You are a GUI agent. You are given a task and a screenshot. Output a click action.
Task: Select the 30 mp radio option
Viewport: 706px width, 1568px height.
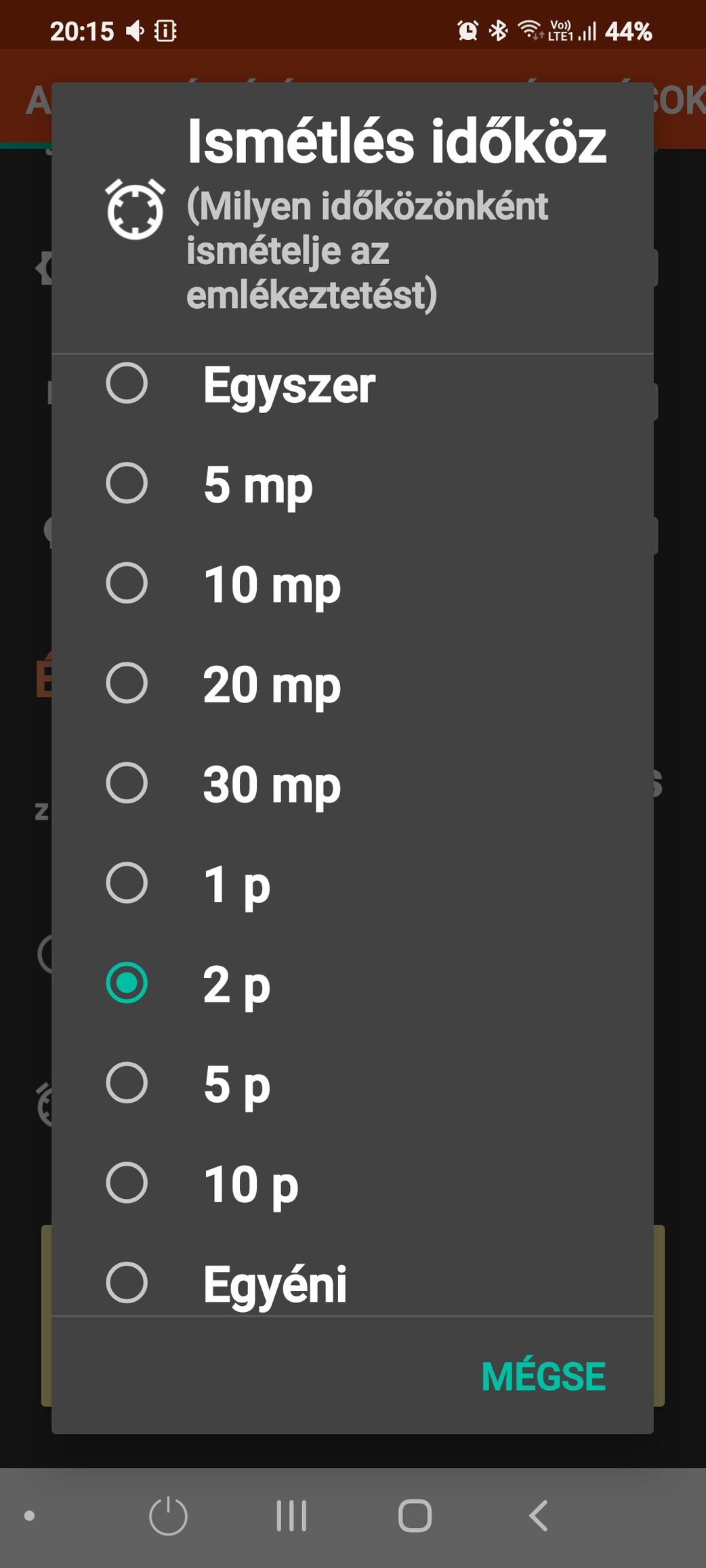352,784
